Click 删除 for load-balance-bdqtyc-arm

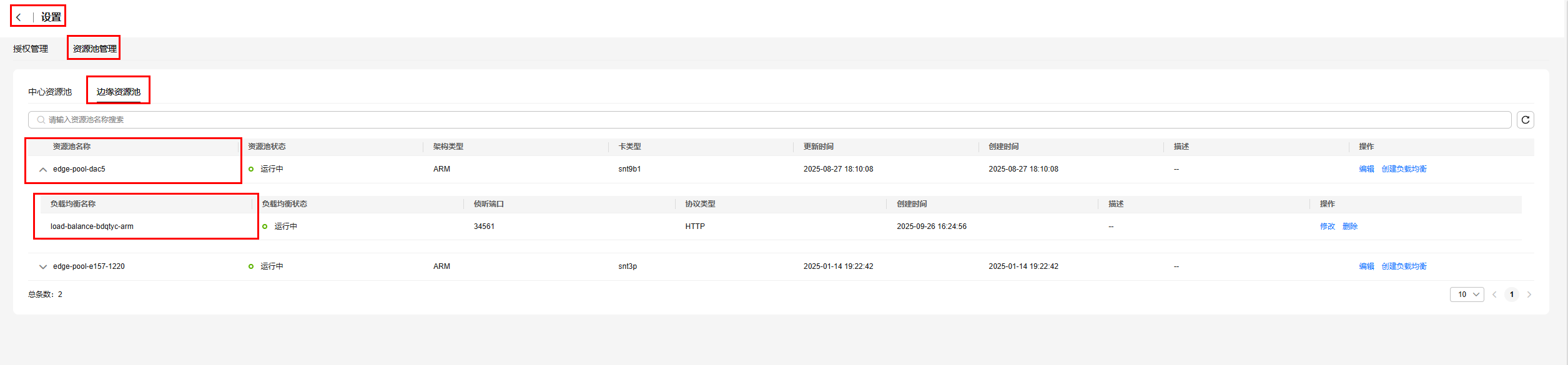(x=1349, y=226)
